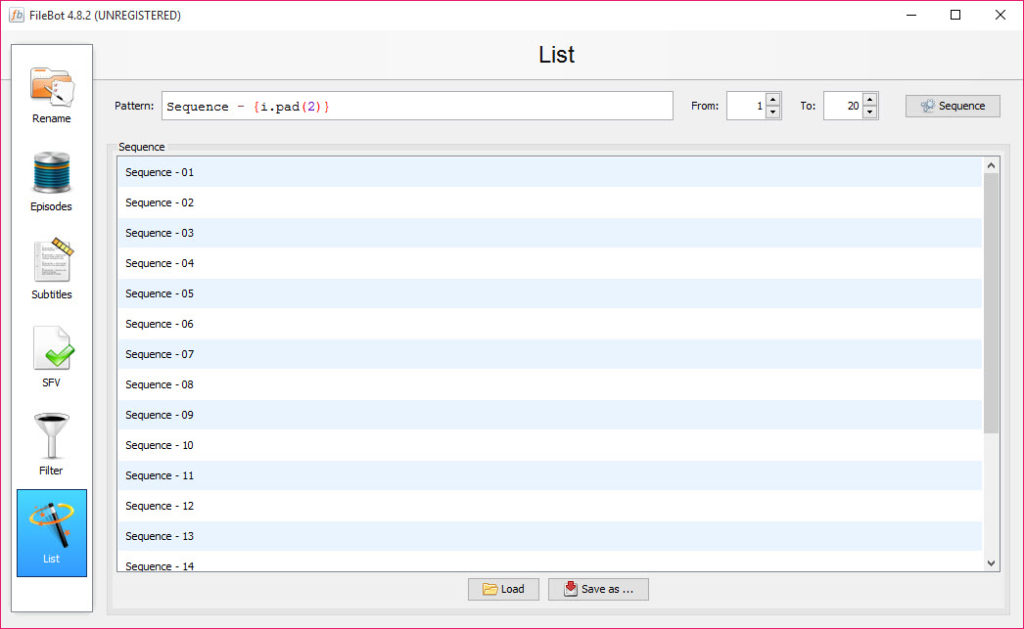Close the FileBot window
Image resolution: width=1024 pixels, height=629 pixels.
(x=1000, y=15)
